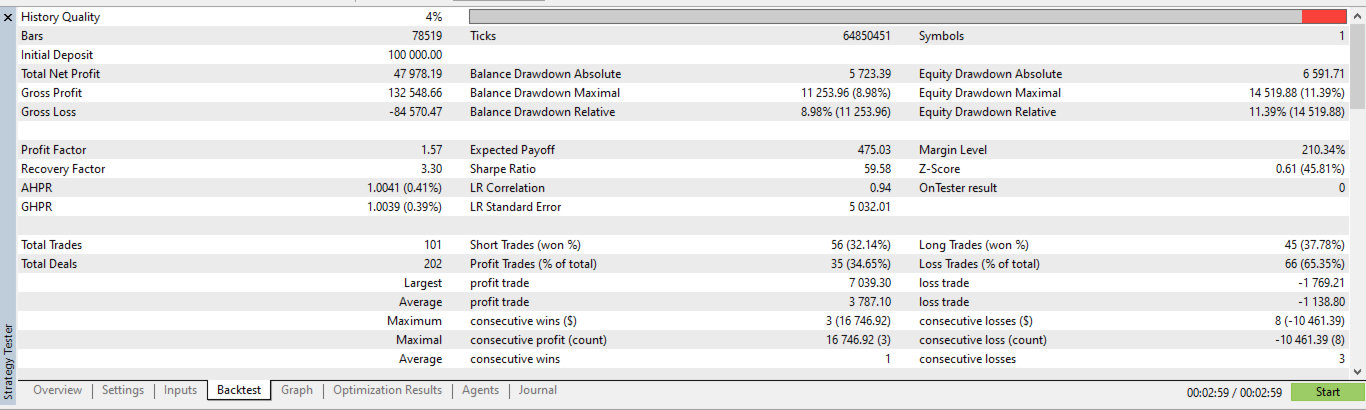Close the Strategy Tester panel
Screen dimensions: 1366x410
pyautogui.click(x=8, y=17)
